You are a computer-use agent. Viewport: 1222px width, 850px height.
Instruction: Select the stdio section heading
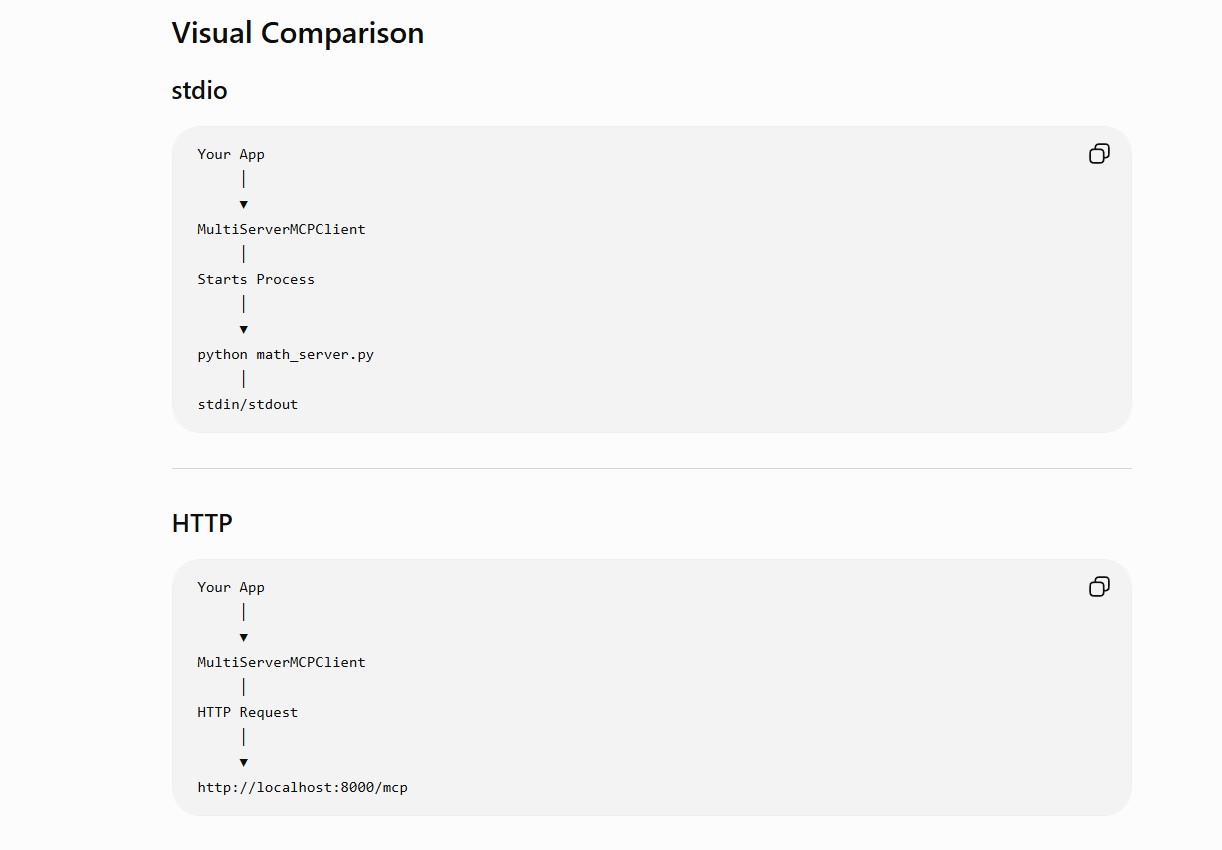pos(200,90)
